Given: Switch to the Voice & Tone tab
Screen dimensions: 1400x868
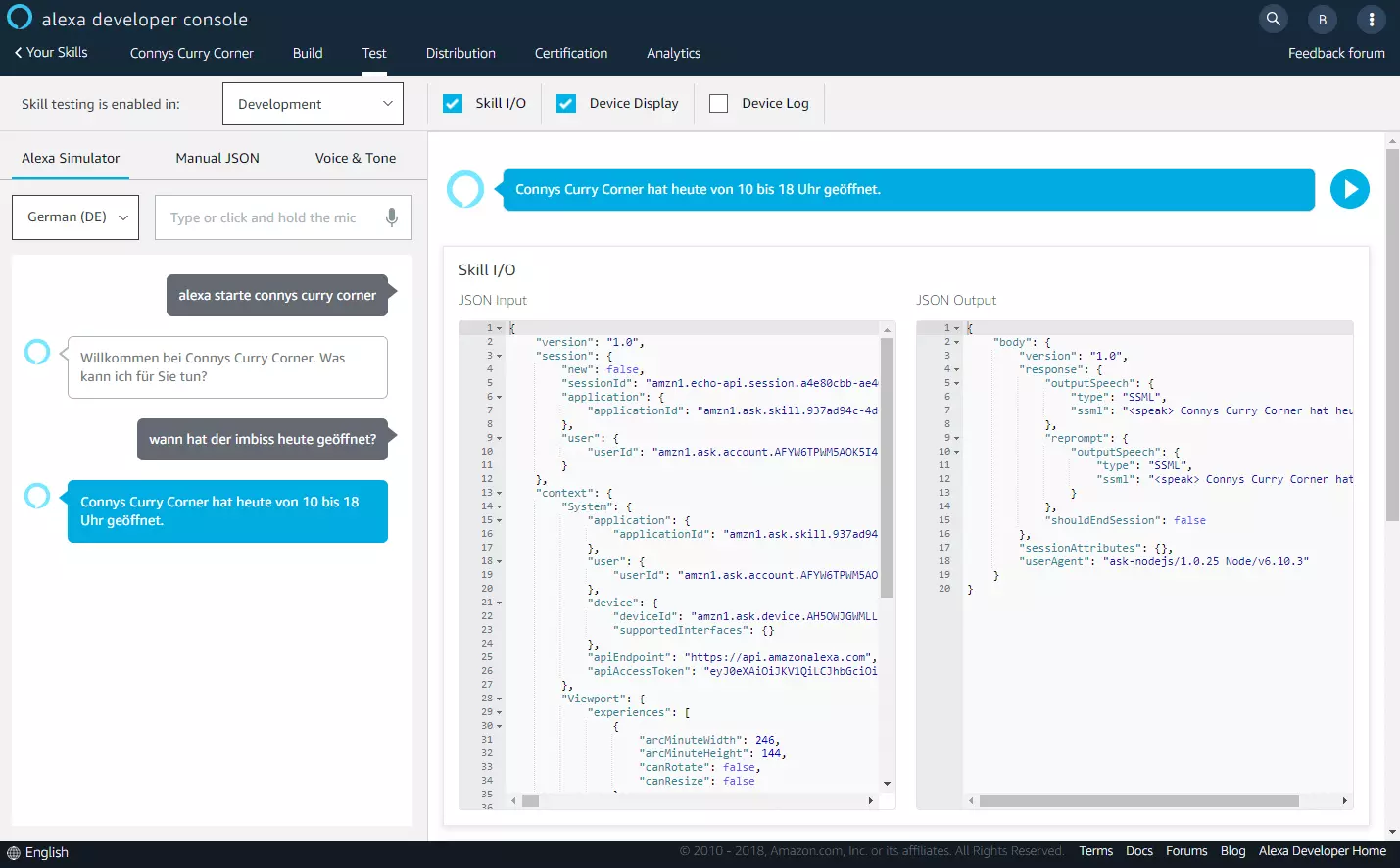Looking at the screenshot, I should coord(356,158).
